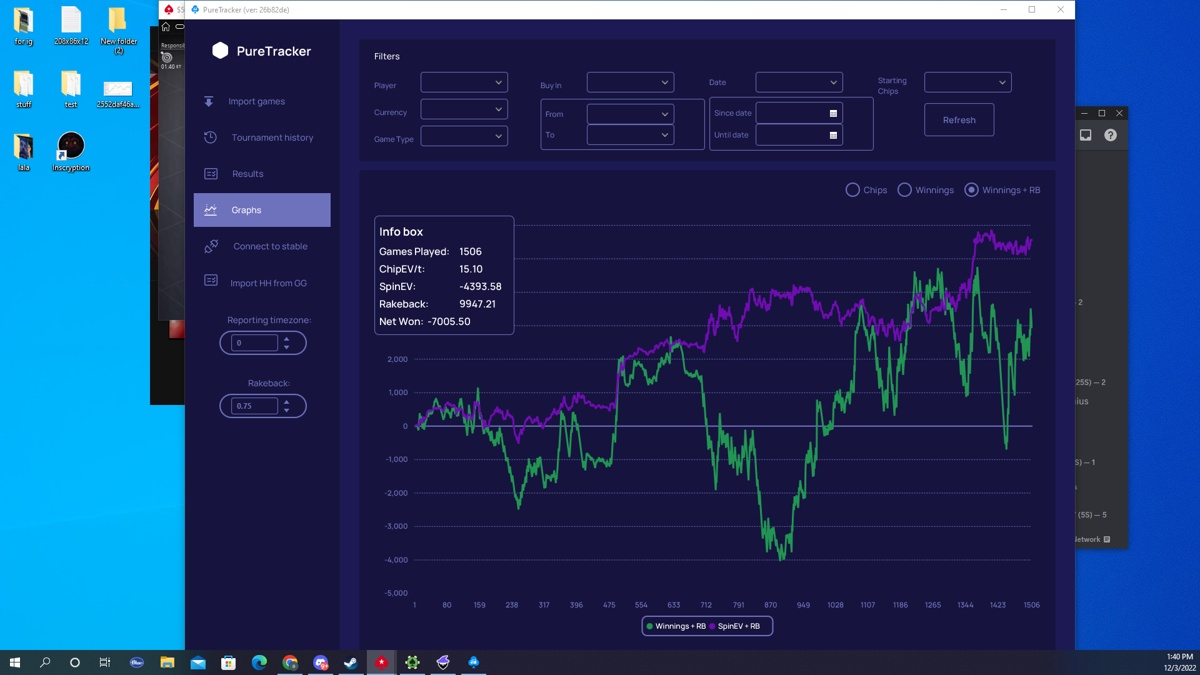The height and width of the screenshot is (675, 1200).
Task: Click the Tournament history clock icon
Action: pyautogui.click(x=210, y=137)
